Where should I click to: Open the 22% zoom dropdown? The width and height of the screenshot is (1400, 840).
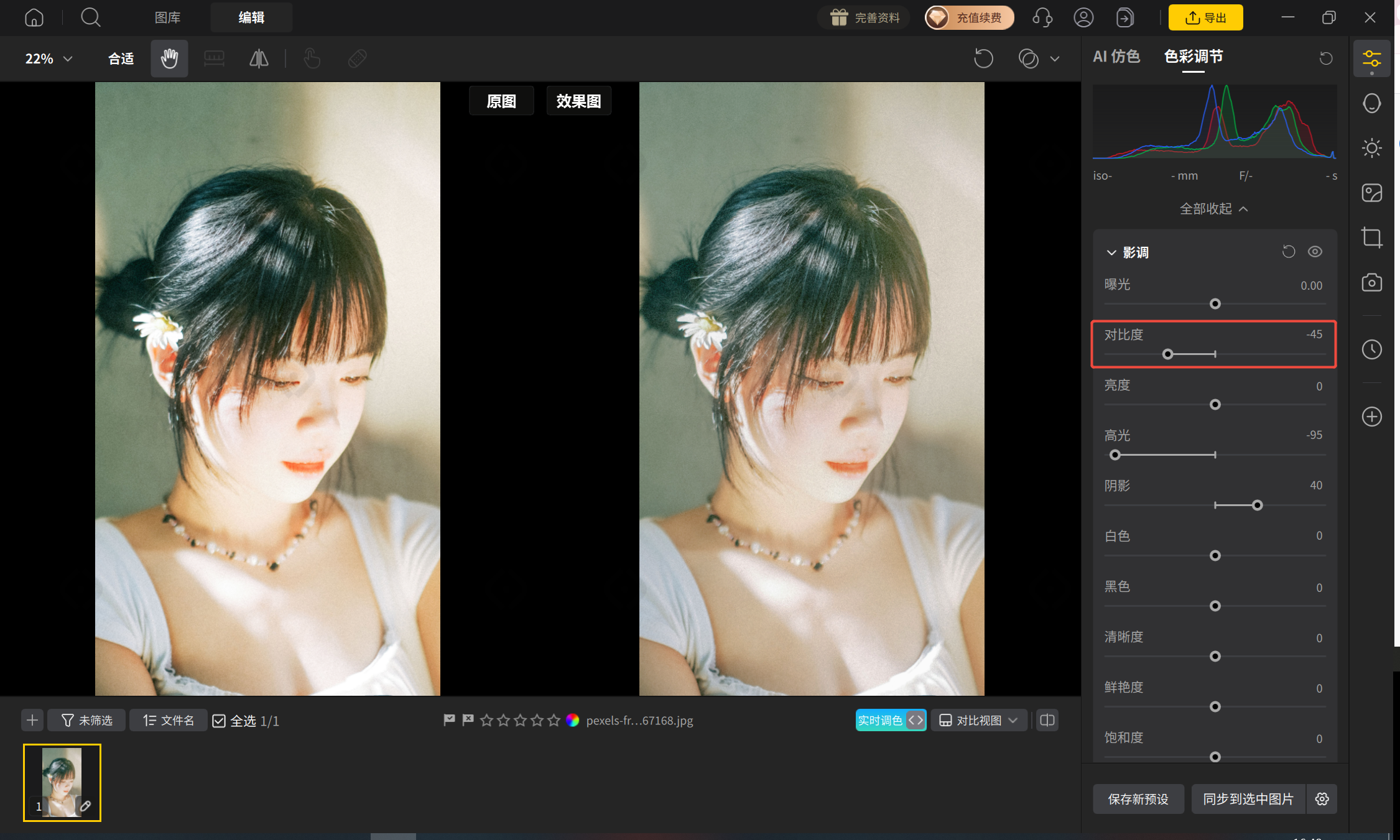coord(49,58)
